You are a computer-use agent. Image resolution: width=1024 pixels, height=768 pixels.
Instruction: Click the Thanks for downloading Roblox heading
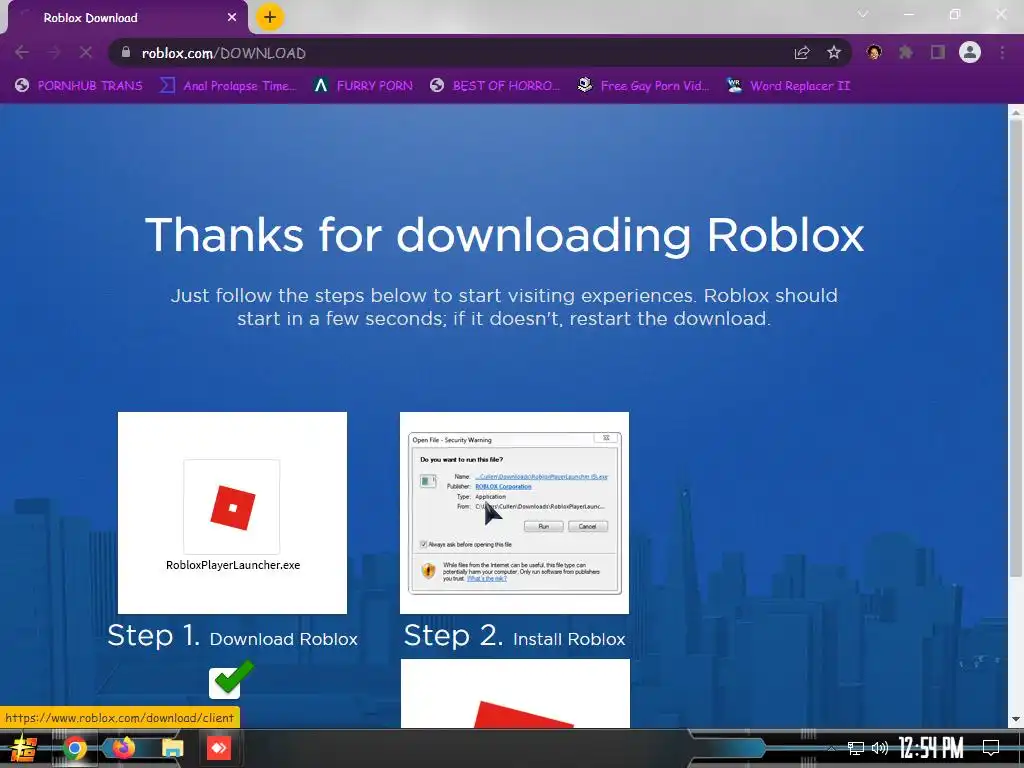[x=504, y=235]
